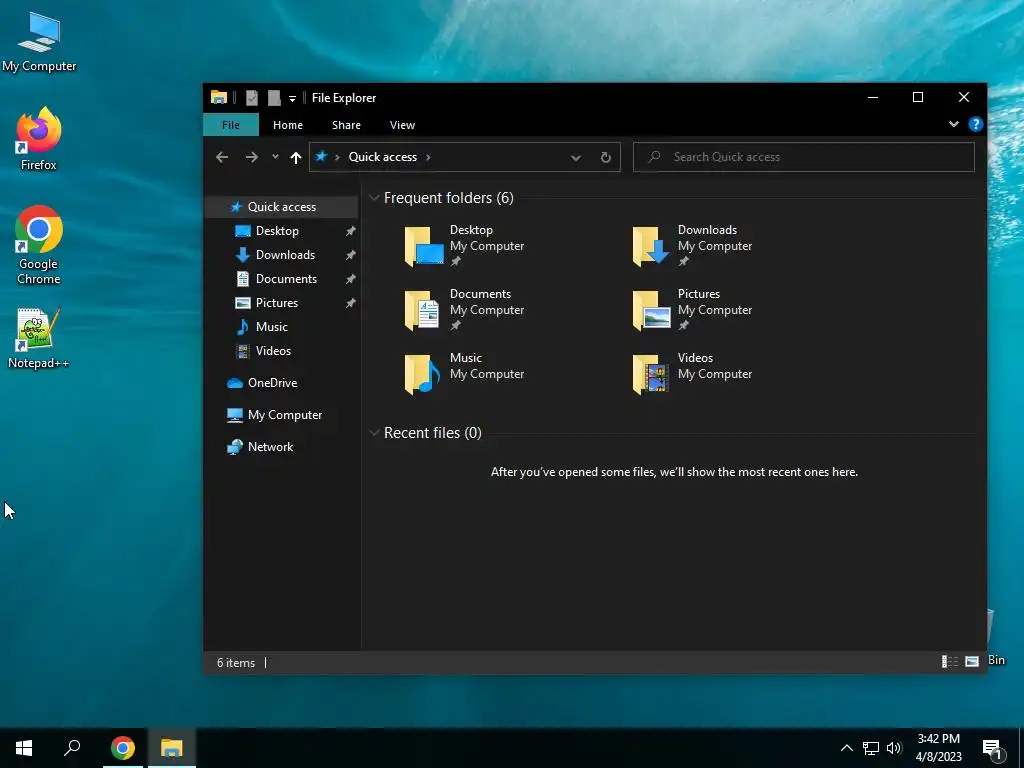Click pin icon next to sidebar Desktop
The width and height of the screenshot is (1024, 768).
tap(351, 231)
